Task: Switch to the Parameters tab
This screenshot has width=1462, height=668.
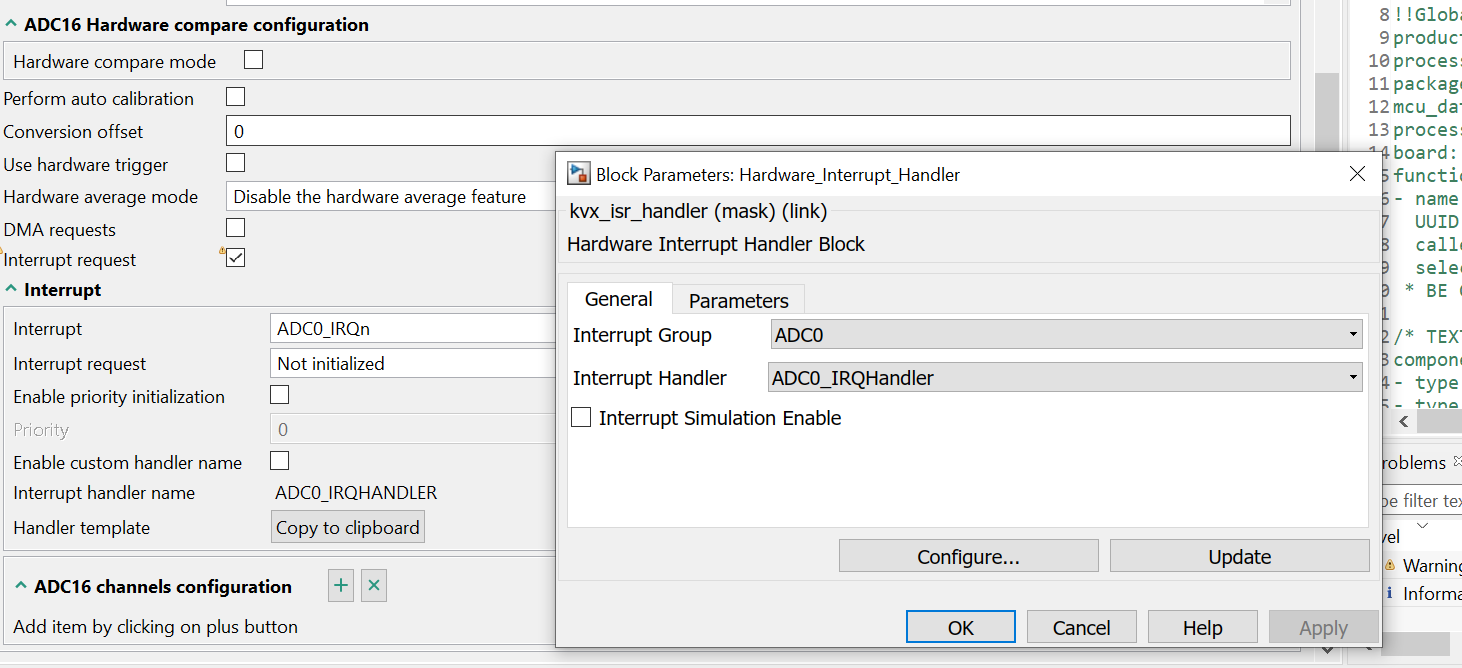Action: tap(738, 300)
